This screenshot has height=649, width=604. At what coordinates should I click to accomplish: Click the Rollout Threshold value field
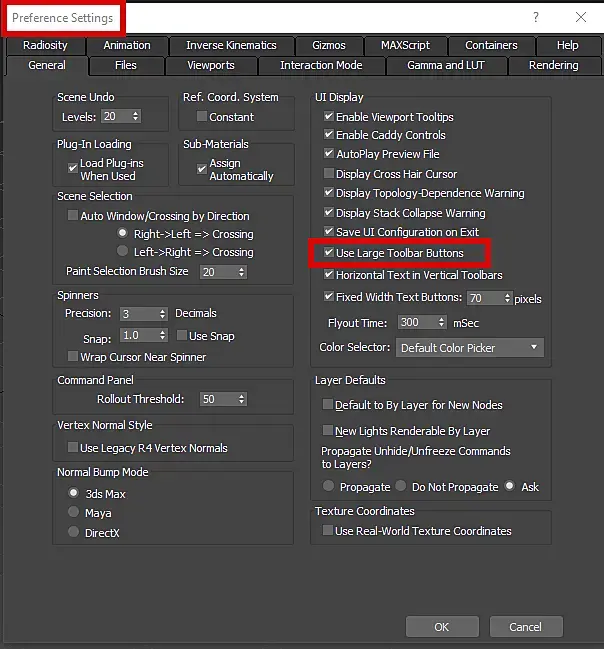tap(218, 399)
